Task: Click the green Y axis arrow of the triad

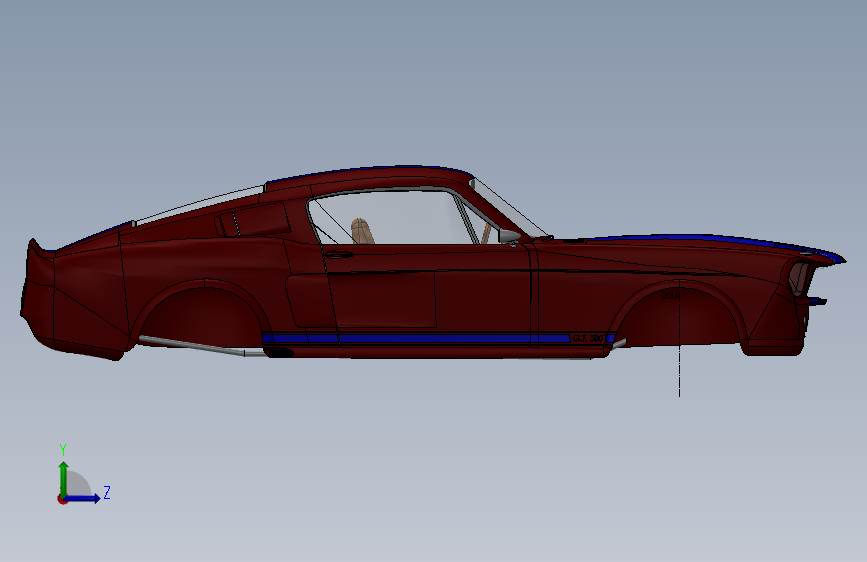Action: [x=64, y=479]
